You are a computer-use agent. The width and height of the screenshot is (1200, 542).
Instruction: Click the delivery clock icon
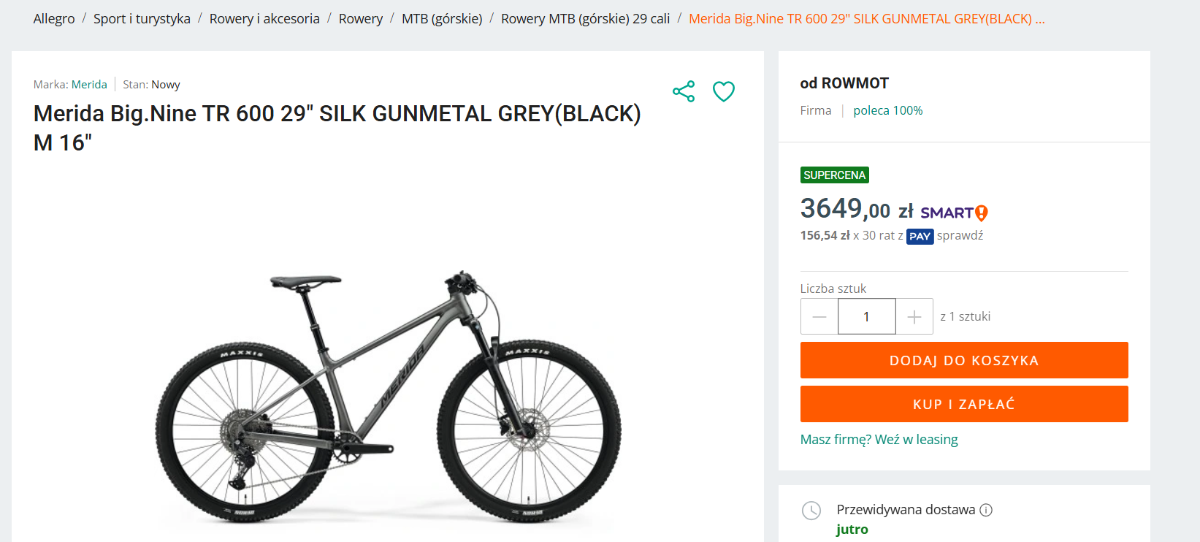pyautogui.click(x=812, y=510)
